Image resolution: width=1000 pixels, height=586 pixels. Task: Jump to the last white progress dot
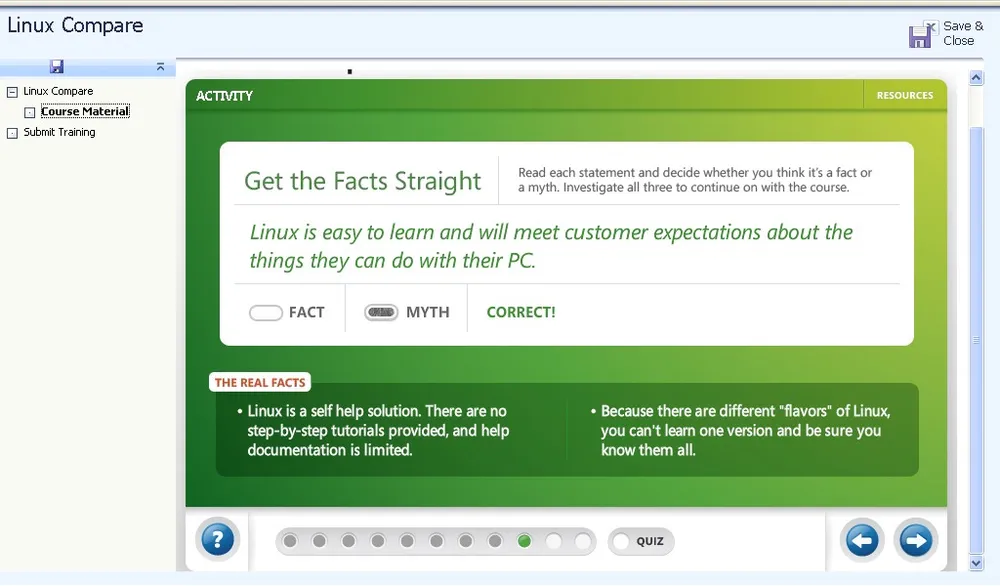coord(583,541)
